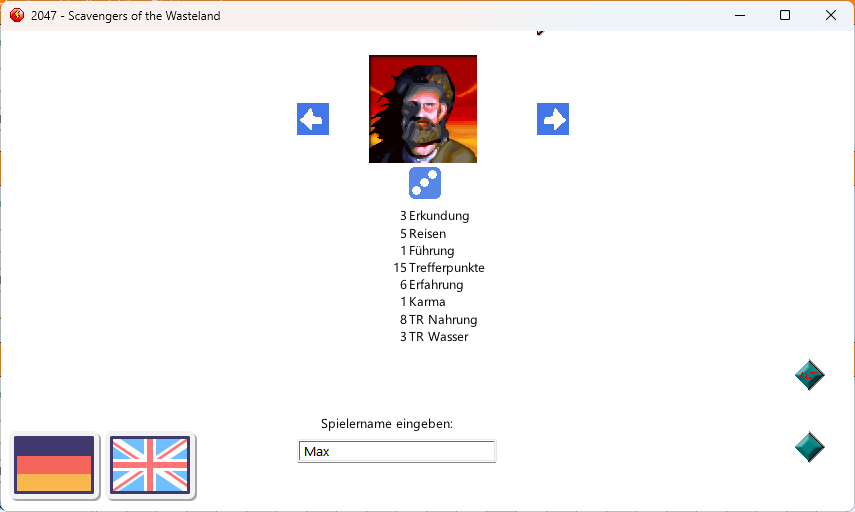Click the plain teal diamond button
Image resolution: width=855 pixels, height=512 pixels.
point(809,447)
